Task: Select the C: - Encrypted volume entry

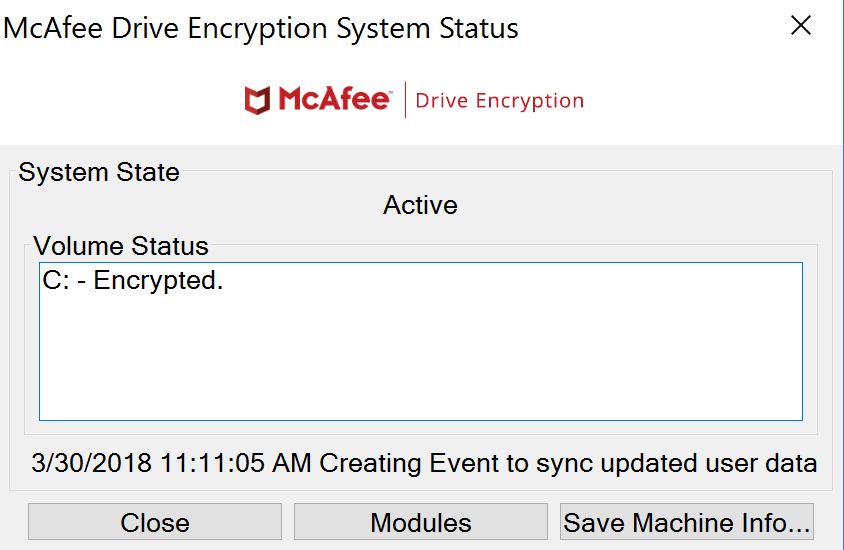Action: tap(133, 281)
